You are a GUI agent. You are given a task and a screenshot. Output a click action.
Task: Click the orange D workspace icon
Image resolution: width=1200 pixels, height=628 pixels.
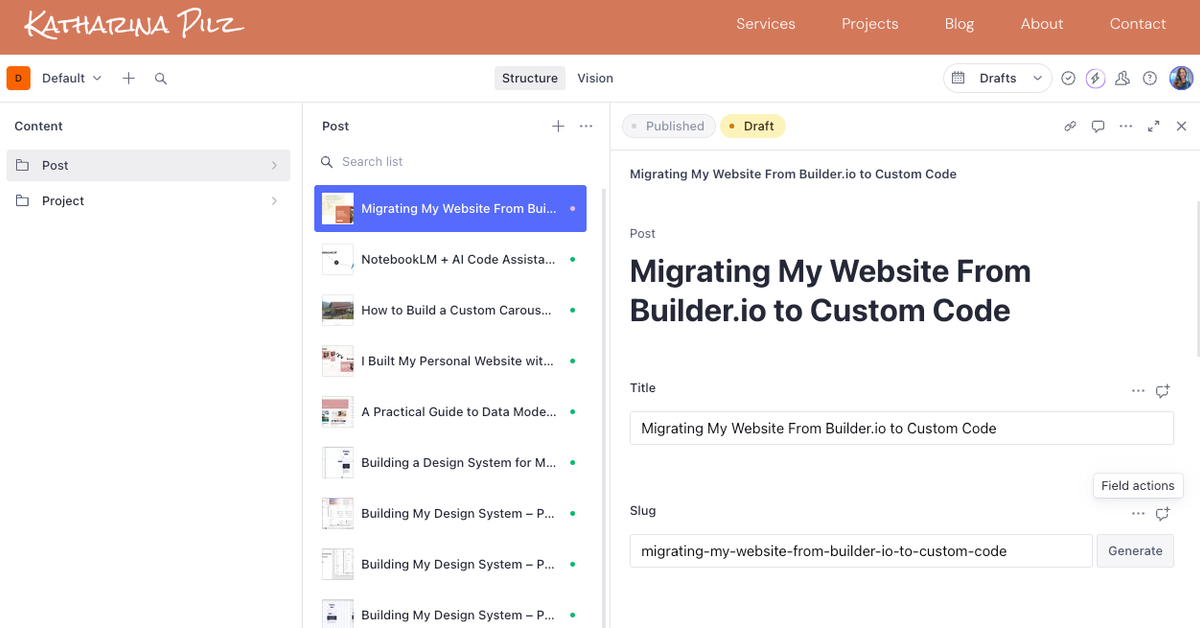coord(19,78)
